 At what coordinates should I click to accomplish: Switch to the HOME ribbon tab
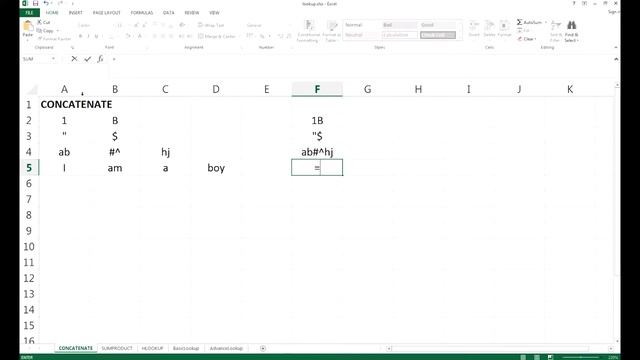52,13
